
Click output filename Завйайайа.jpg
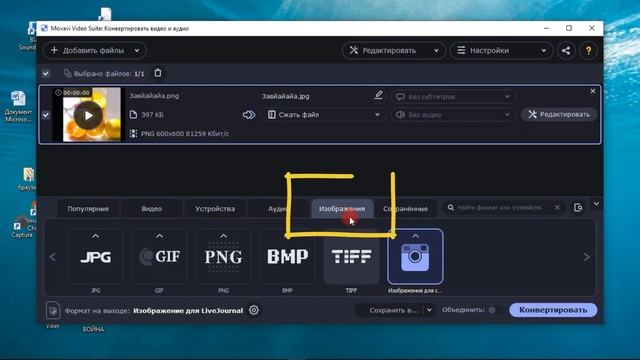click(286, 96)
